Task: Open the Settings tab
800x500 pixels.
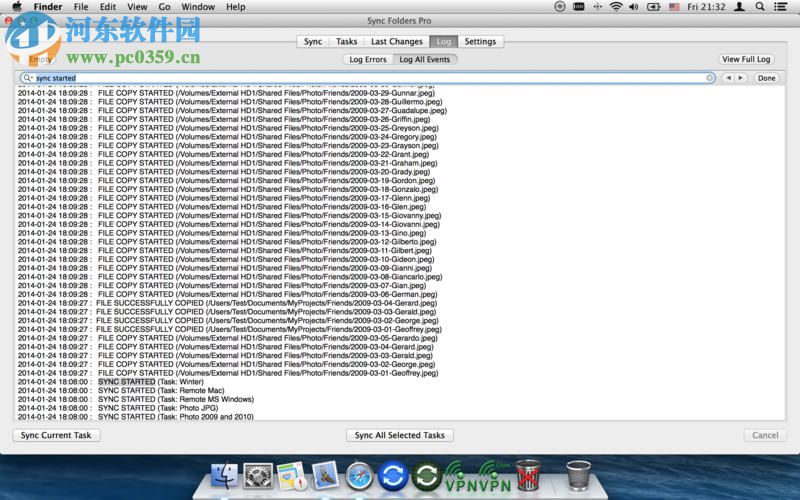Action: tap(480, 41)
